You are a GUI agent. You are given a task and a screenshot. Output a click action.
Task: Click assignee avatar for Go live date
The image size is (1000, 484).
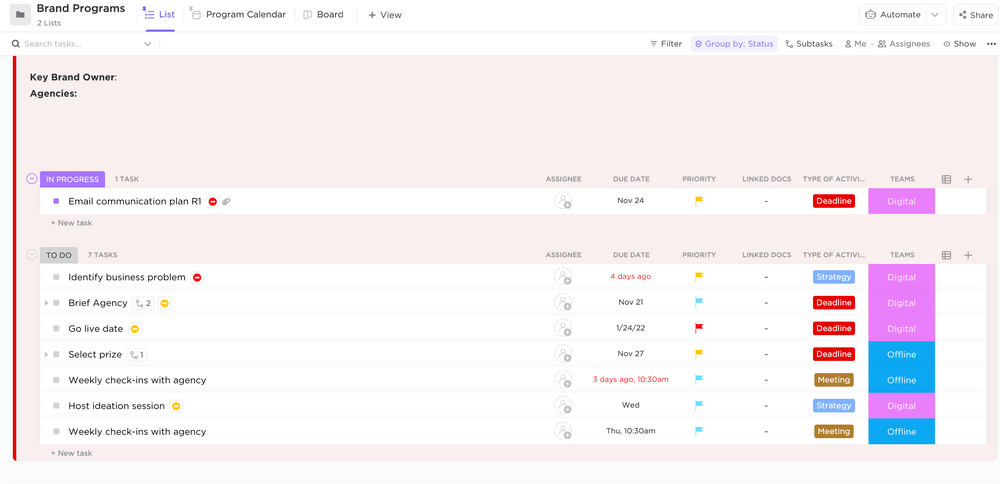coord(563,329)
